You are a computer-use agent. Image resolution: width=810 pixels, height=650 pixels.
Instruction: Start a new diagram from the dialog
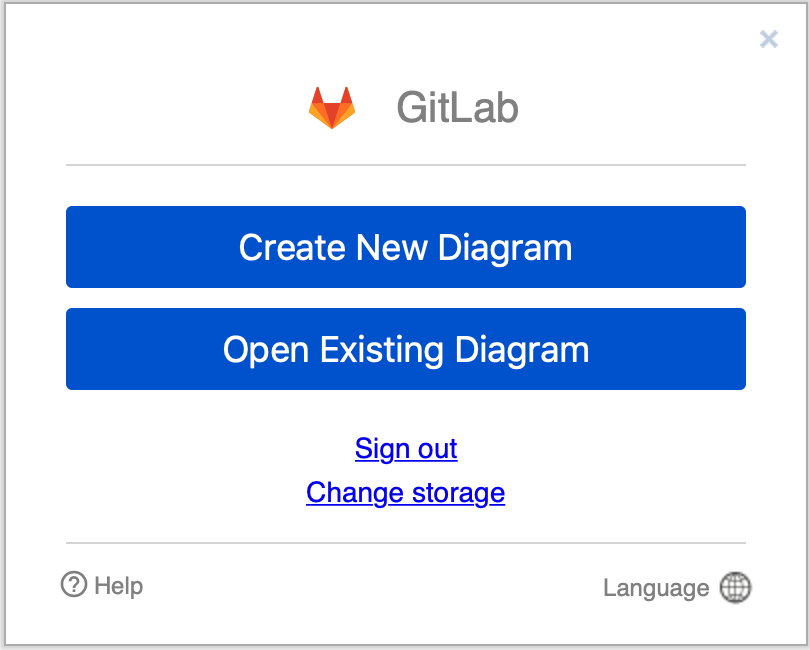(x=405, y=247)
